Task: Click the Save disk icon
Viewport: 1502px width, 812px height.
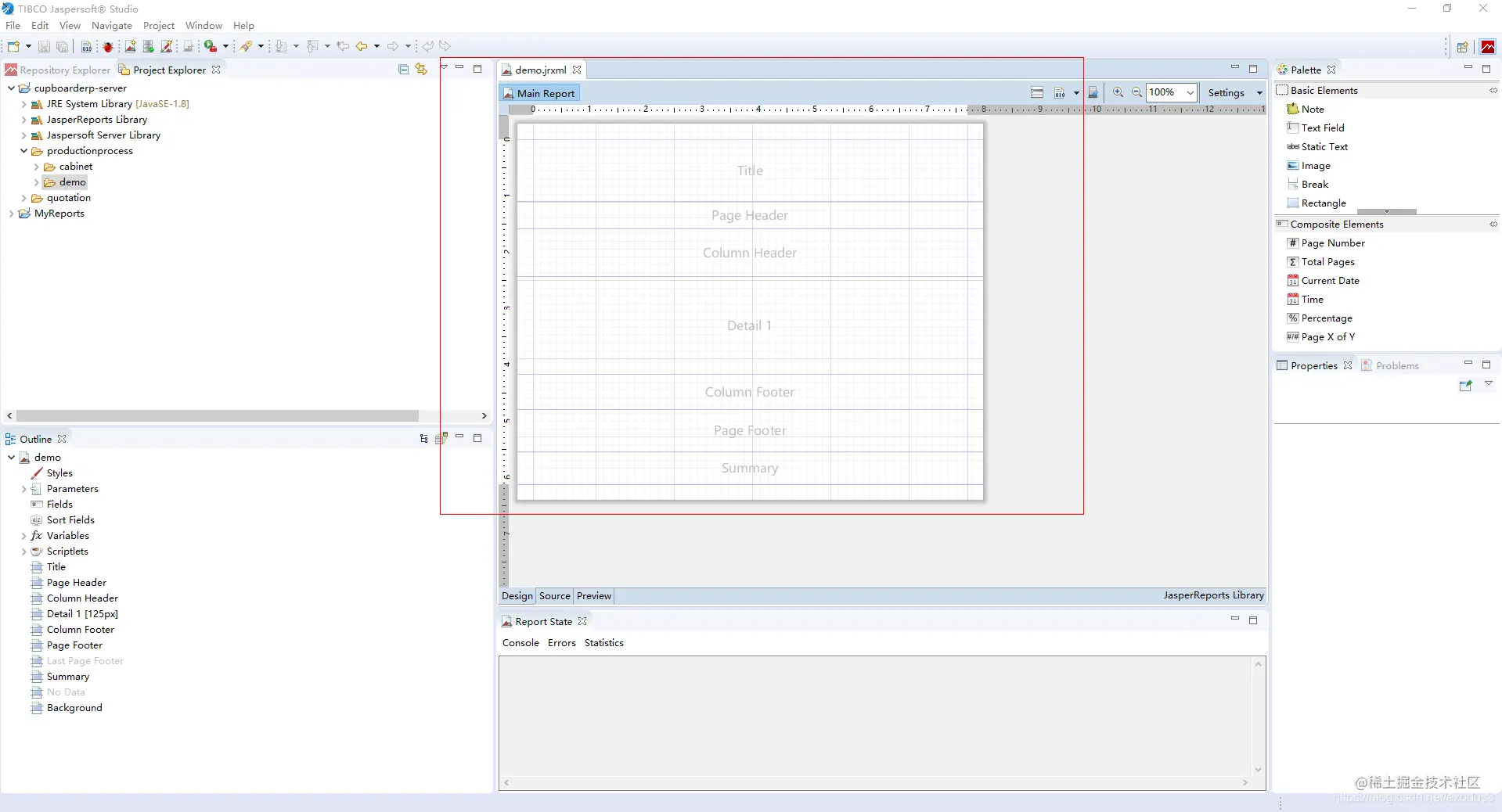Action: tap(44, 46)
